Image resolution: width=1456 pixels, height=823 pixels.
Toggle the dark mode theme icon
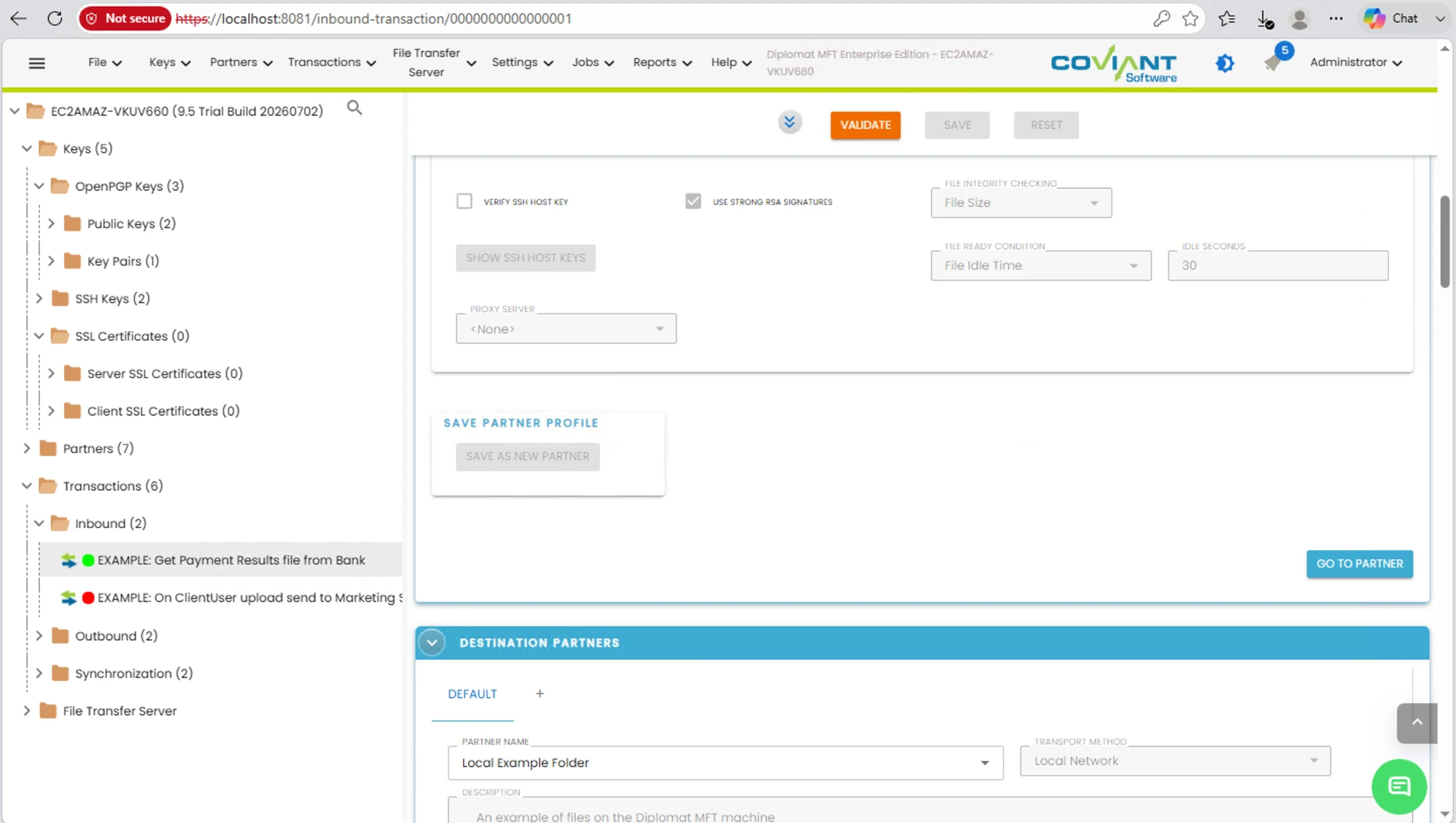1225,63
